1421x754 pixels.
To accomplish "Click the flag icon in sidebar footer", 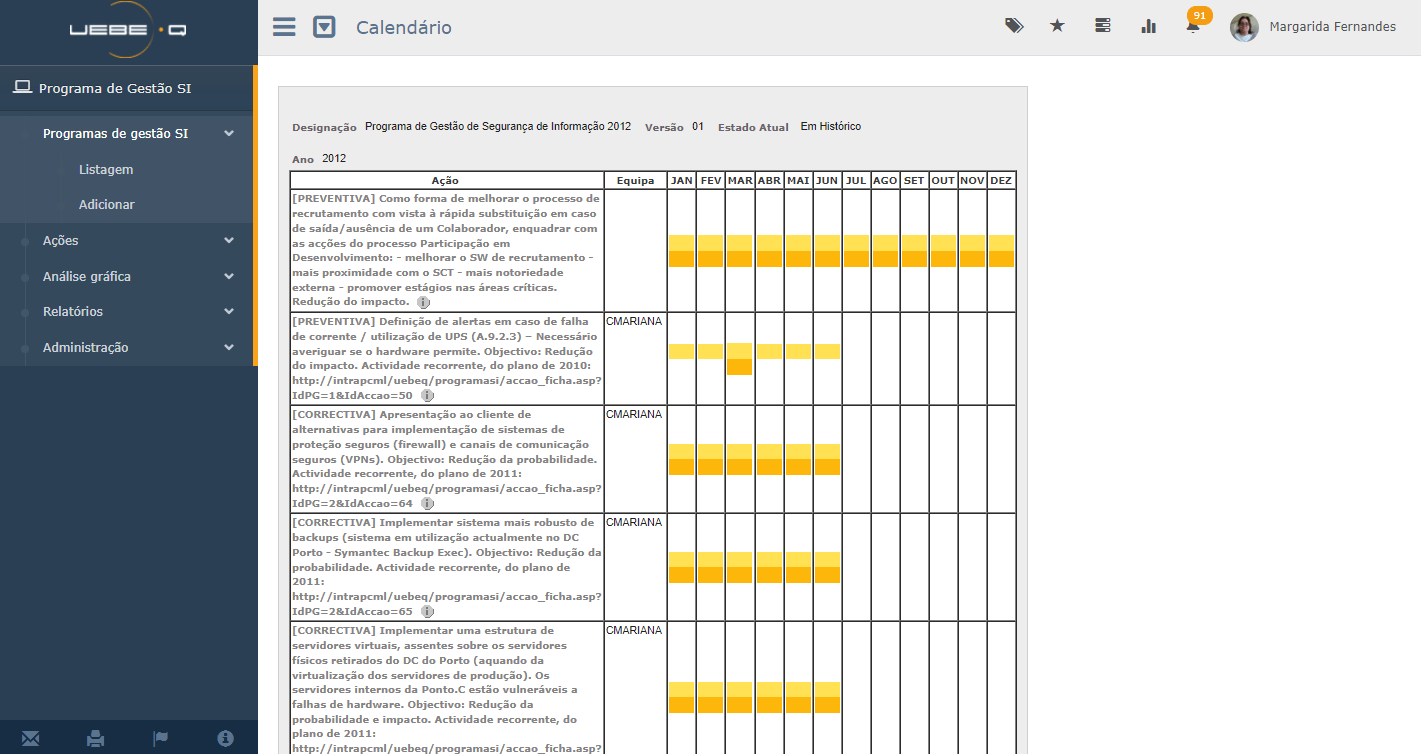I will [160, 738].
